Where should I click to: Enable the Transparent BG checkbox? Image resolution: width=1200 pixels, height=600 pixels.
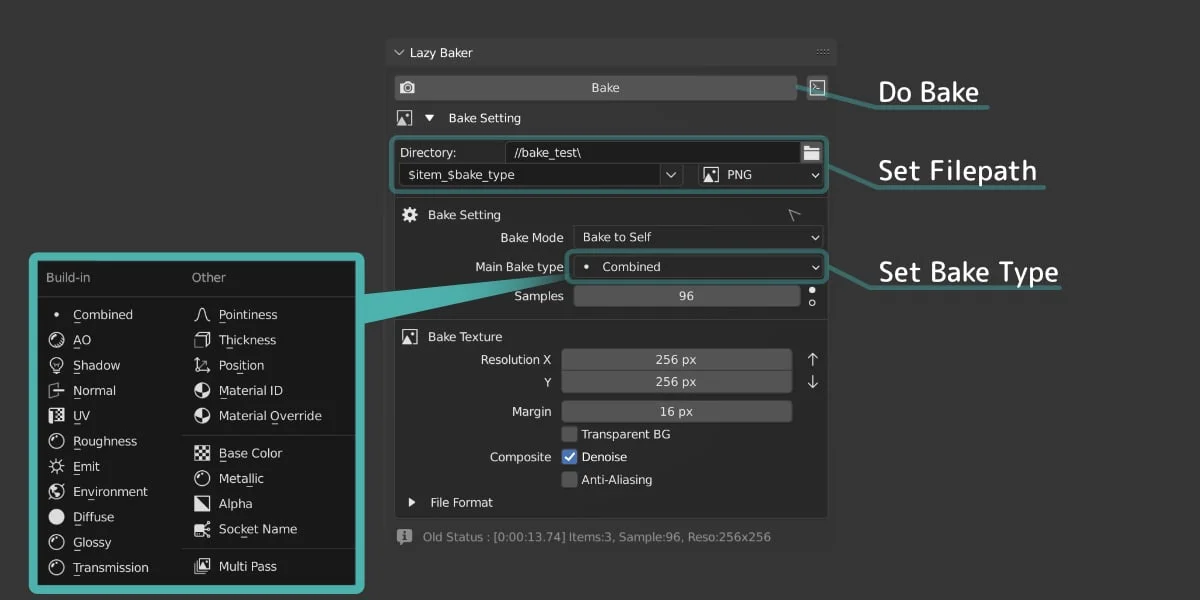(x=569, y=434)
